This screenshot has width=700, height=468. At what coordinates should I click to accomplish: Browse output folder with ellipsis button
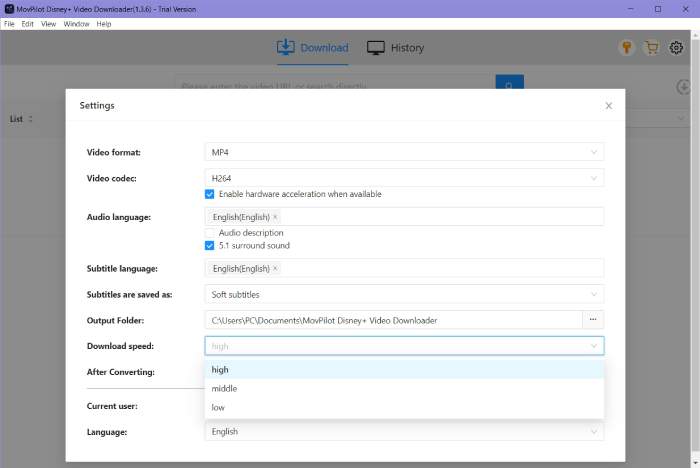tap(593, 320)
